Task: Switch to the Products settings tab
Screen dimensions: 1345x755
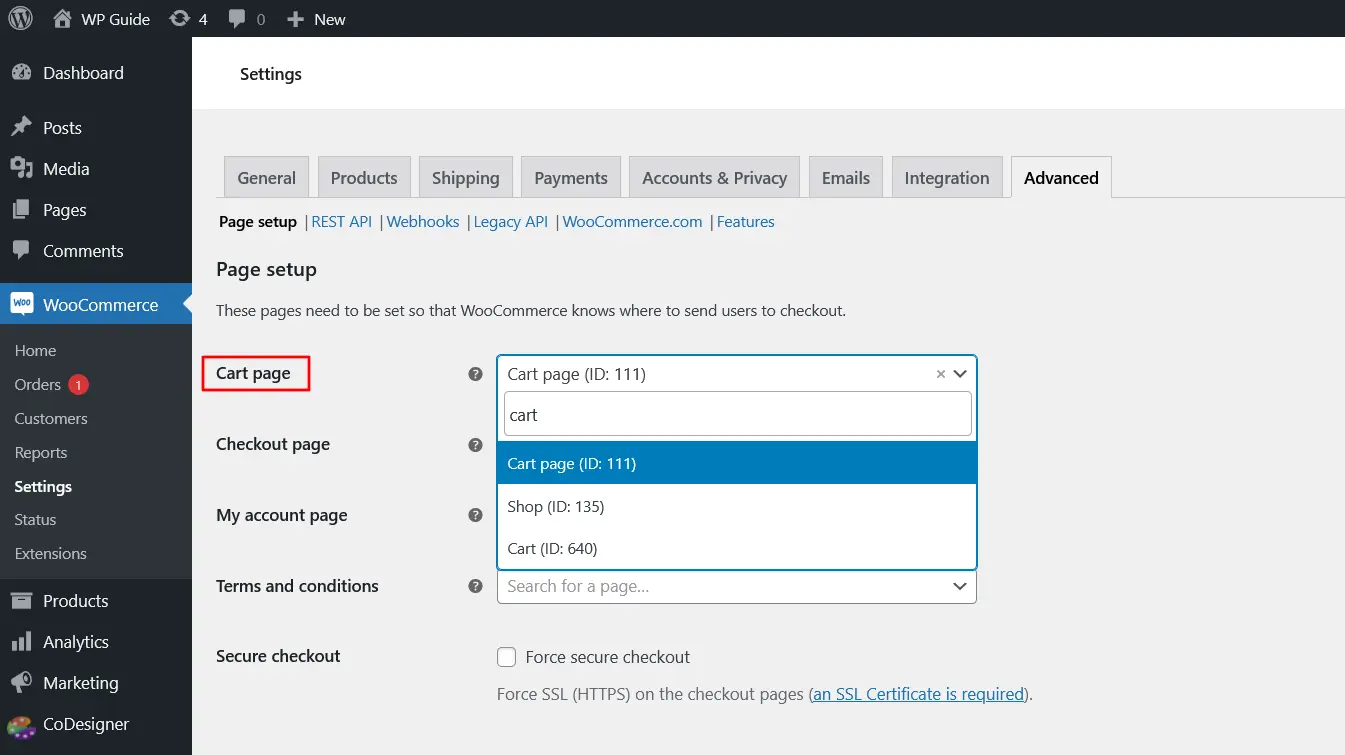Action: [x=364, y=178]
